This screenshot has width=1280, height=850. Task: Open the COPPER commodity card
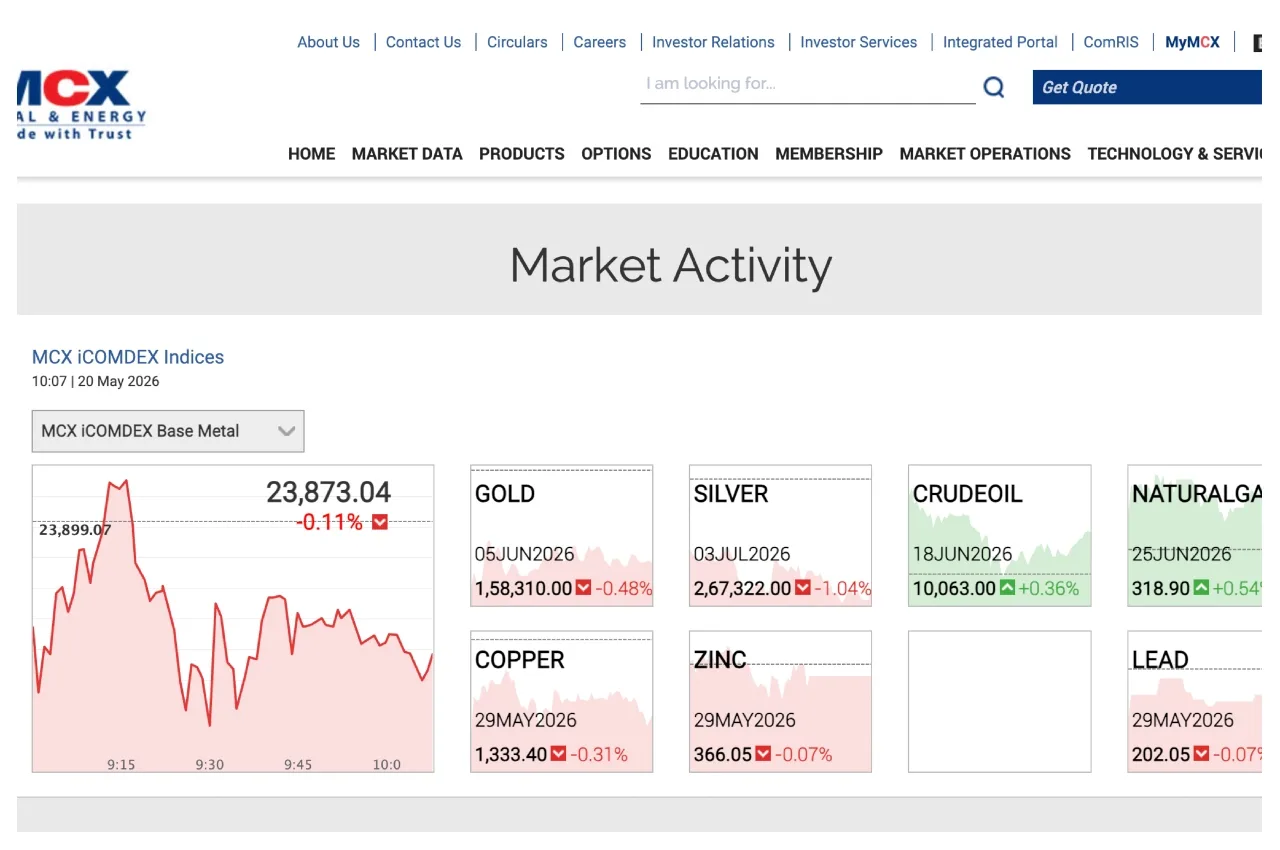(562, 702)
